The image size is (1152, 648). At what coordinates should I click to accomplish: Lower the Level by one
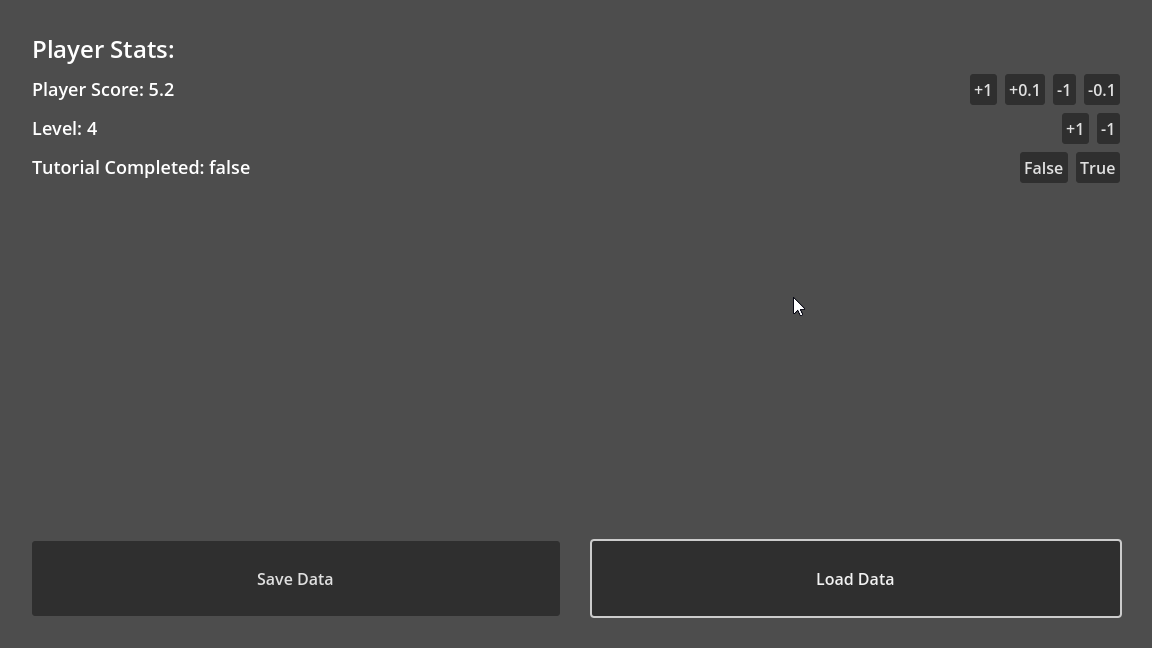[1108, 129]
